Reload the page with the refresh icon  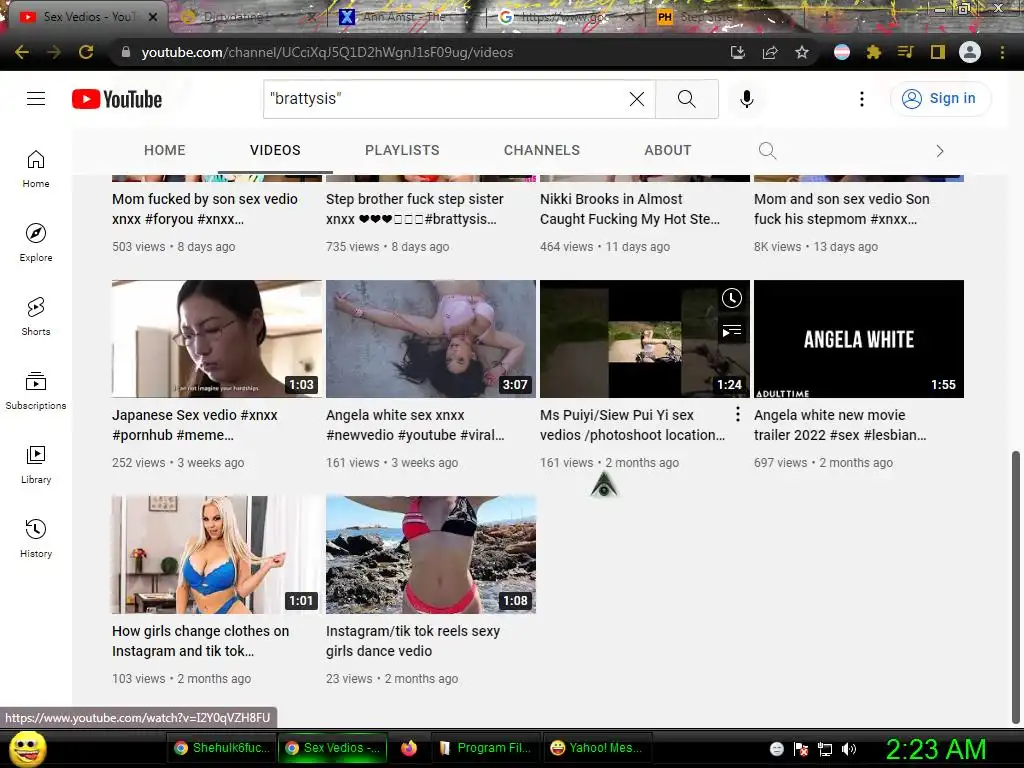coord(86,52)
